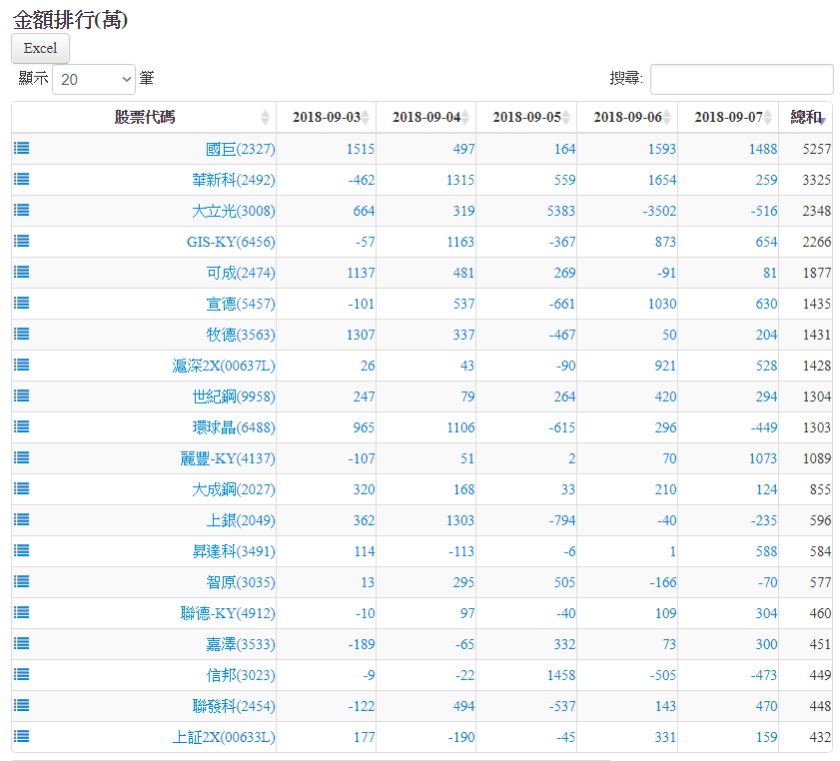Sort by the 2018-09-07 column header
The image size is (840, 761).
click(x=727, y=117)
